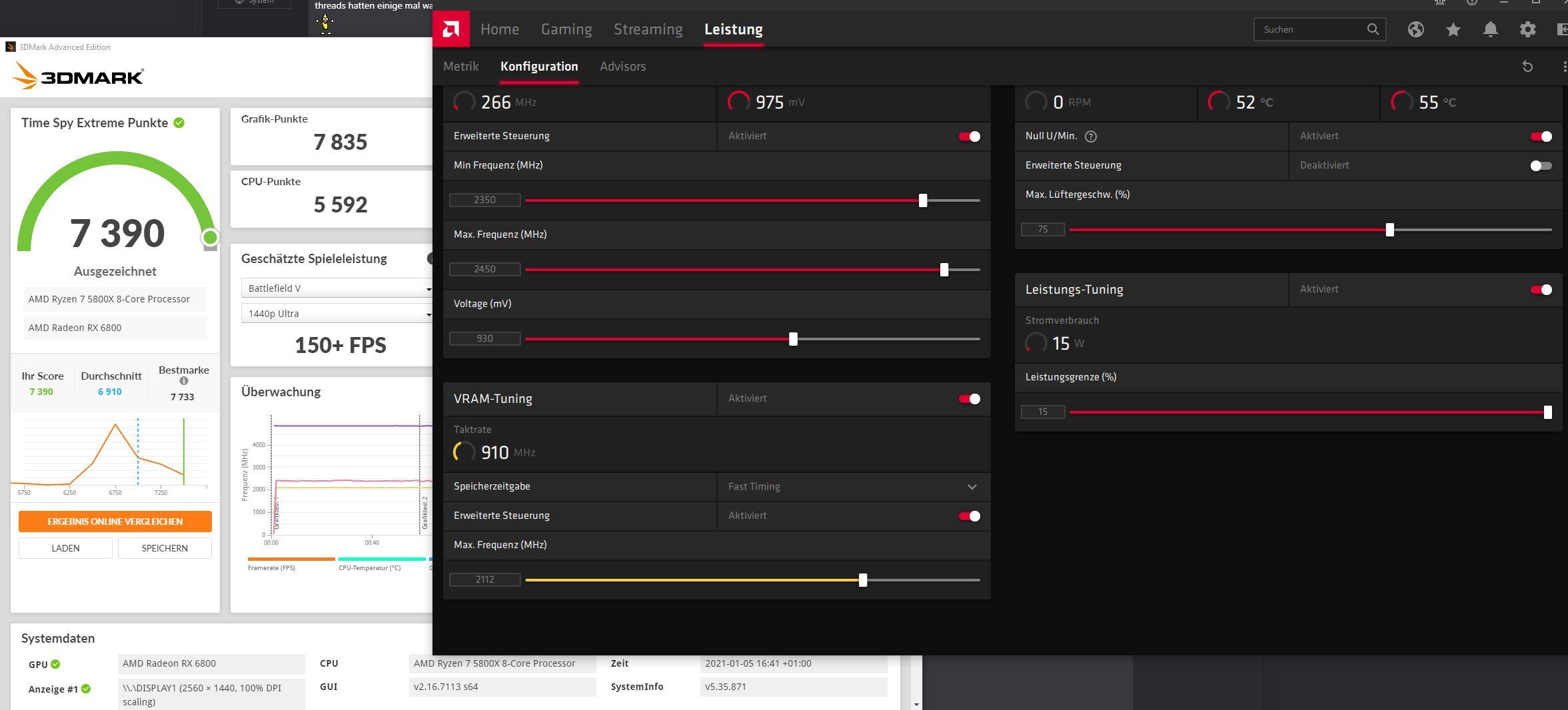Click Framerate (FPS) legend entry

(291, 564)
